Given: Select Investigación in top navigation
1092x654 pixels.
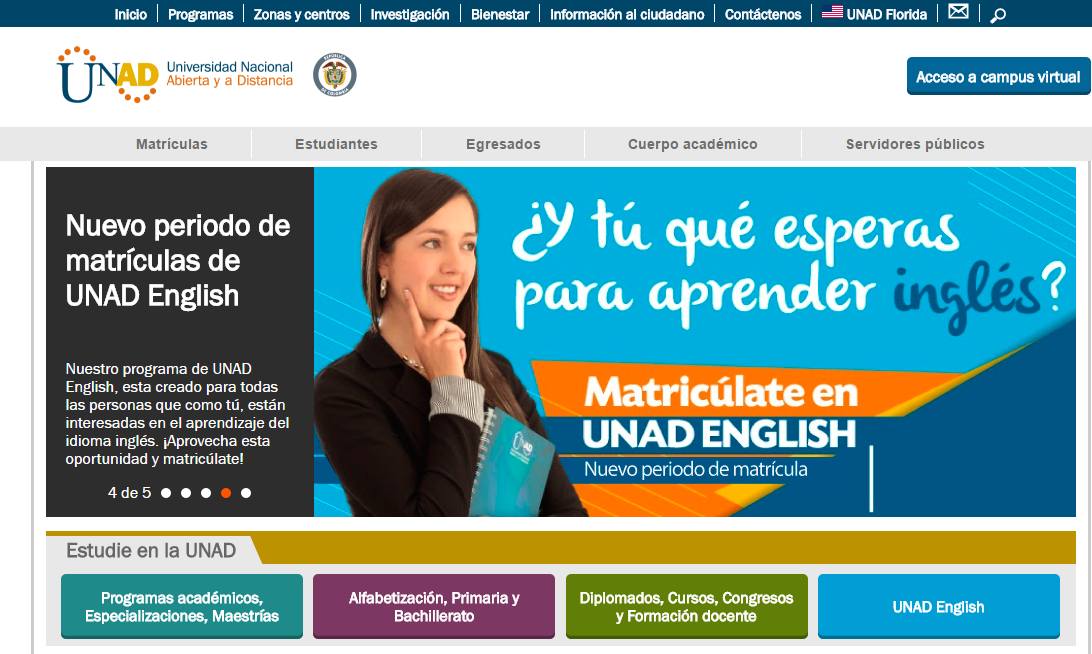Looking at the screenshot, I should tap(410, 14).
